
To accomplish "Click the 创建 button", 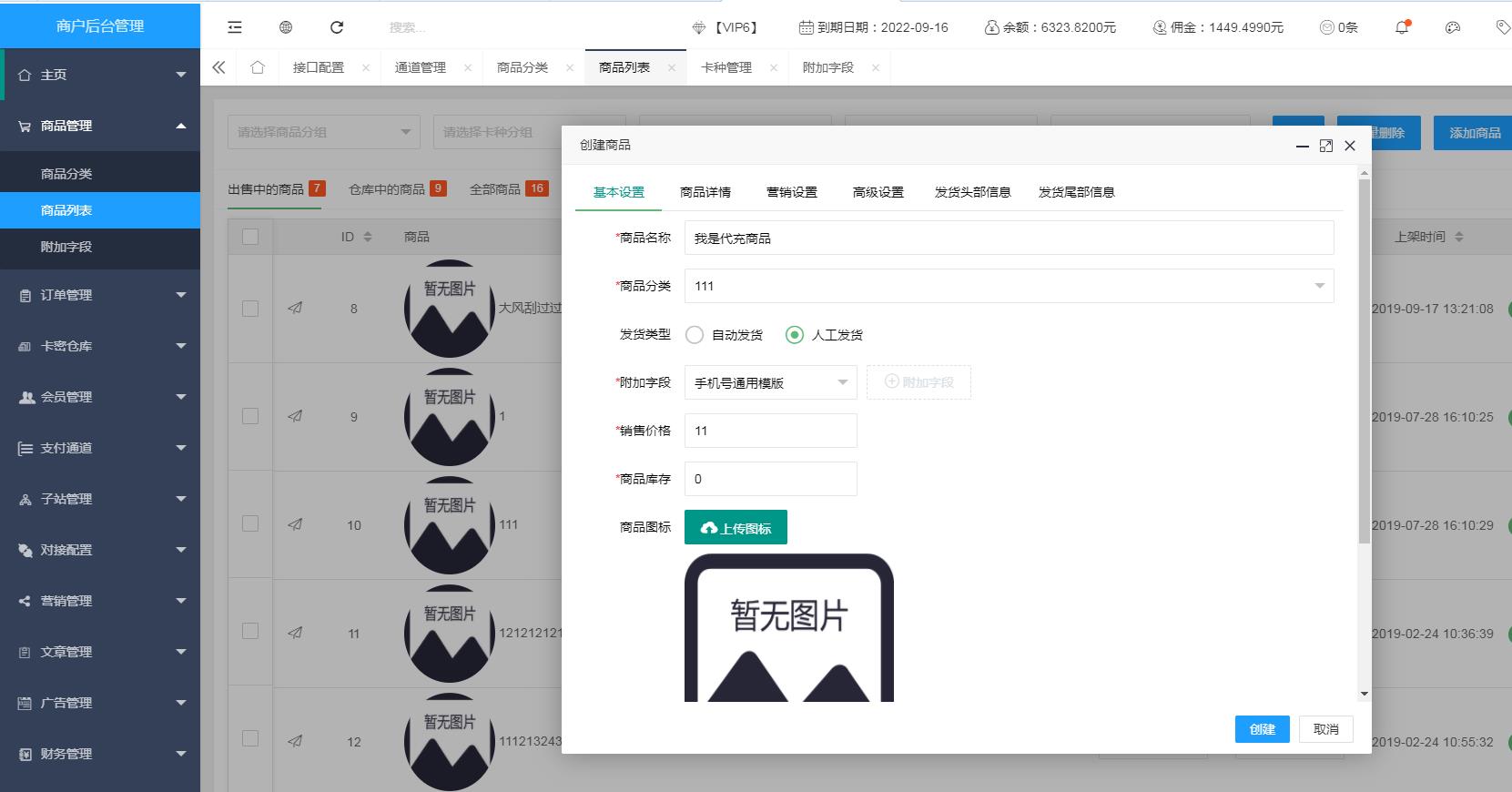I will pos(1263,729).
